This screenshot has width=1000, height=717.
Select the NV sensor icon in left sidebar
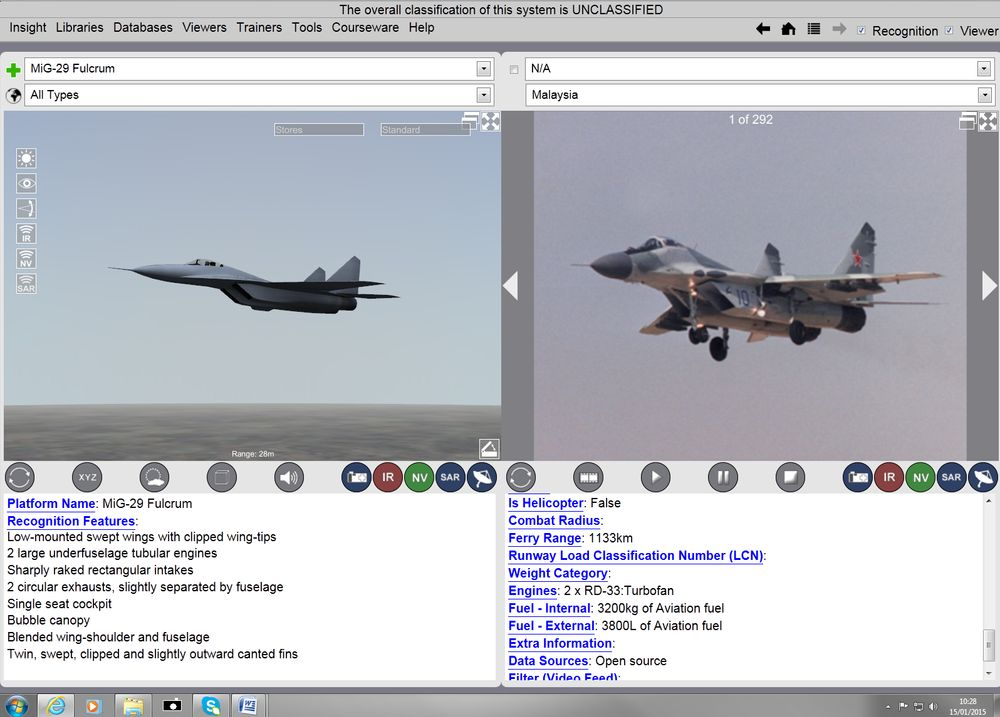click(26, 259)
